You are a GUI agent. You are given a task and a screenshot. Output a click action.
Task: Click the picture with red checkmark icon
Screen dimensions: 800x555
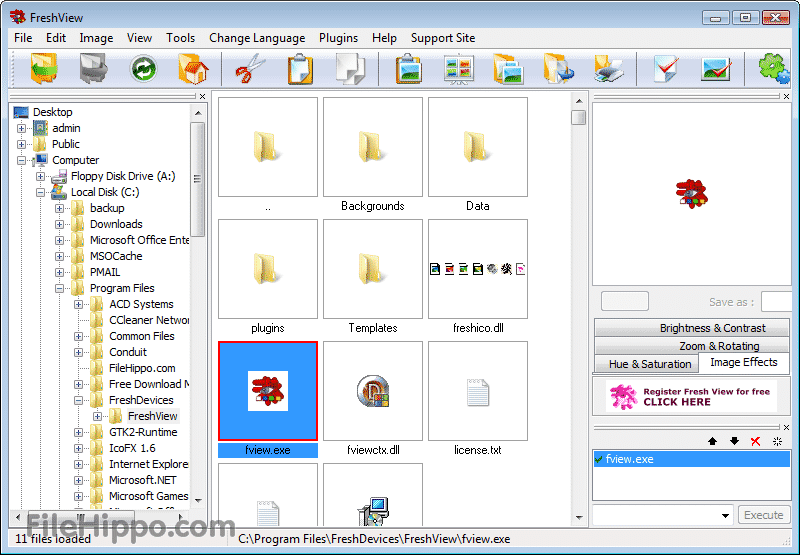pyautogui.click(x=716, y=68)
